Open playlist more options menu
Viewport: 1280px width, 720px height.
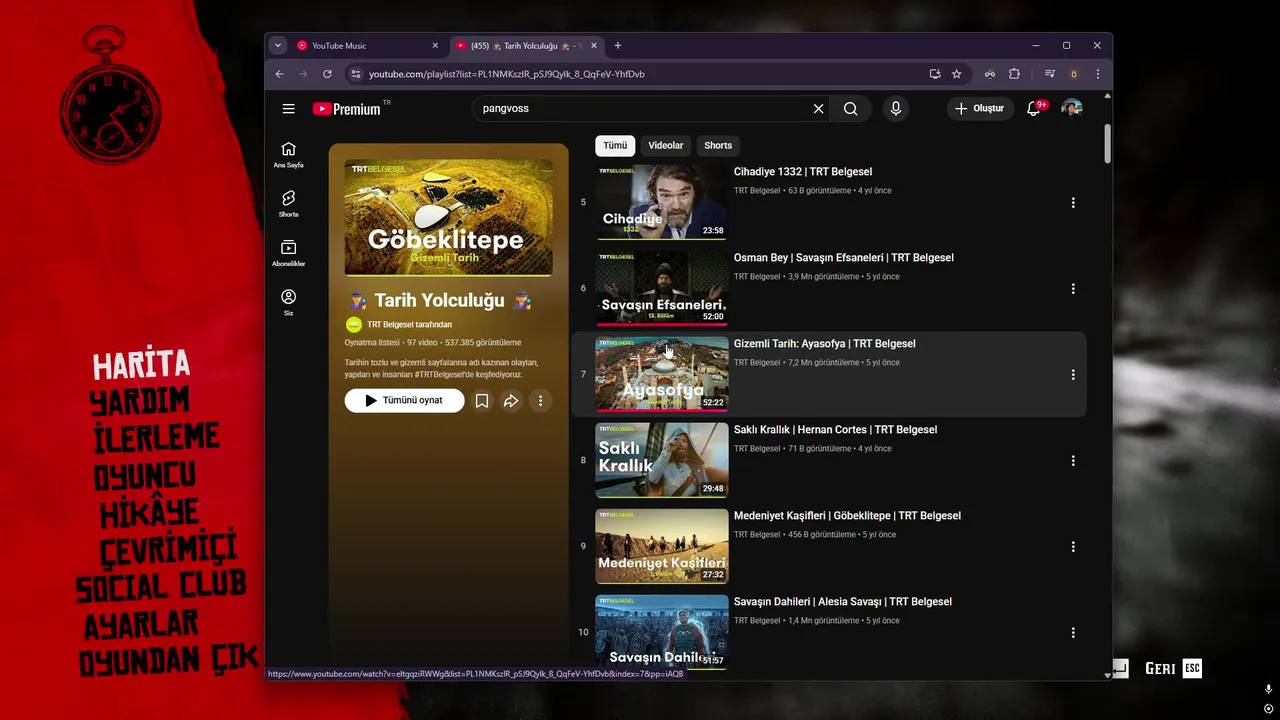click(540, 401)
